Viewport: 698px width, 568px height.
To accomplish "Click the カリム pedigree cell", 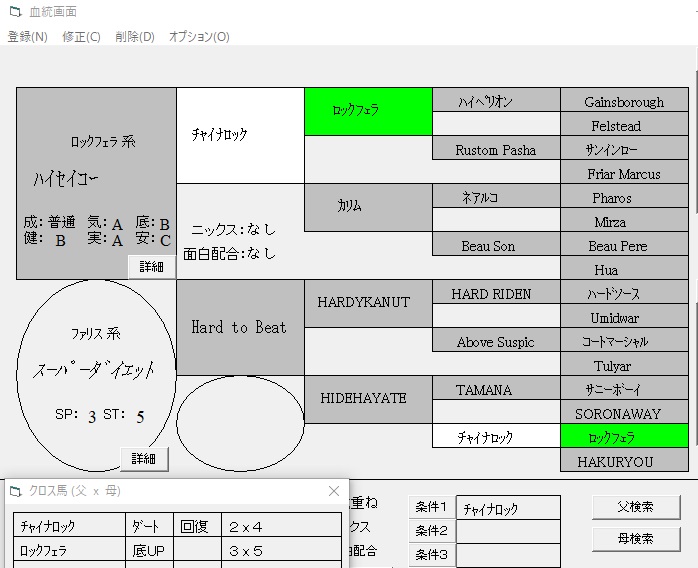I will pyautogui.click(x=368, y=207).
